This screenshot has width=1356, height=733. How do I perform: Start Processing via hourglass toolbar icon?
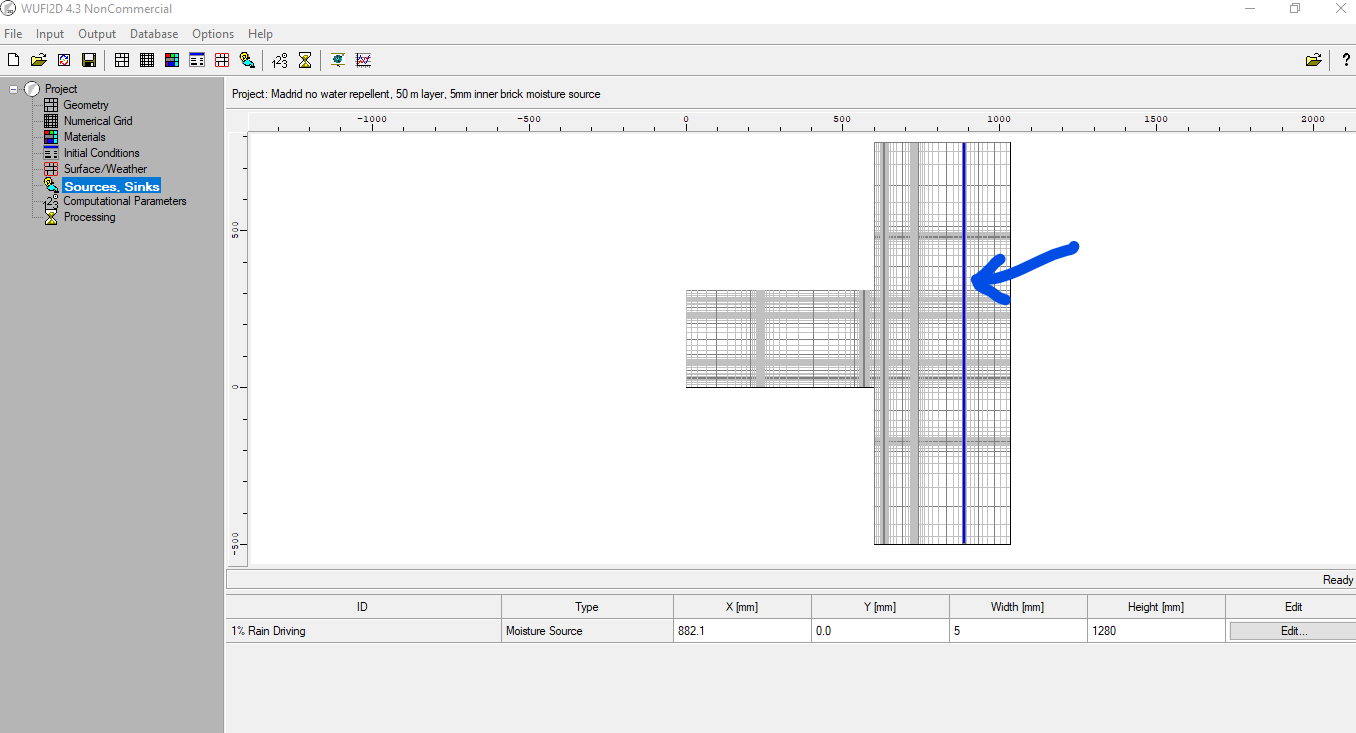305,60
